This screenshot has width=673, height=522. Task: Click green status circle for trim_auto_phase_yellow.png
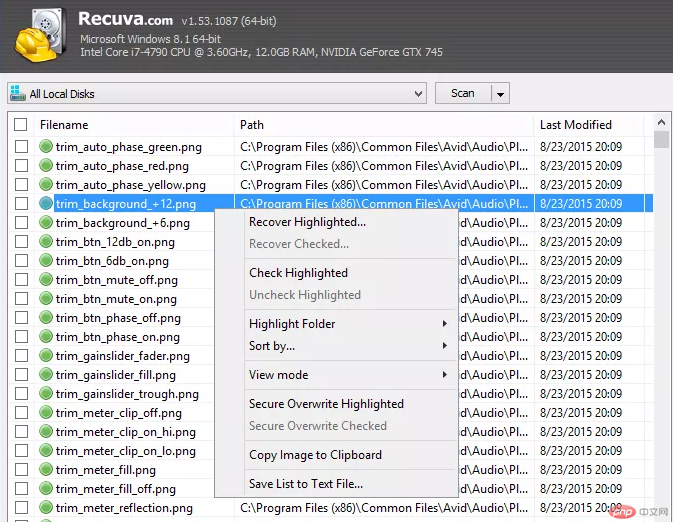46,185
